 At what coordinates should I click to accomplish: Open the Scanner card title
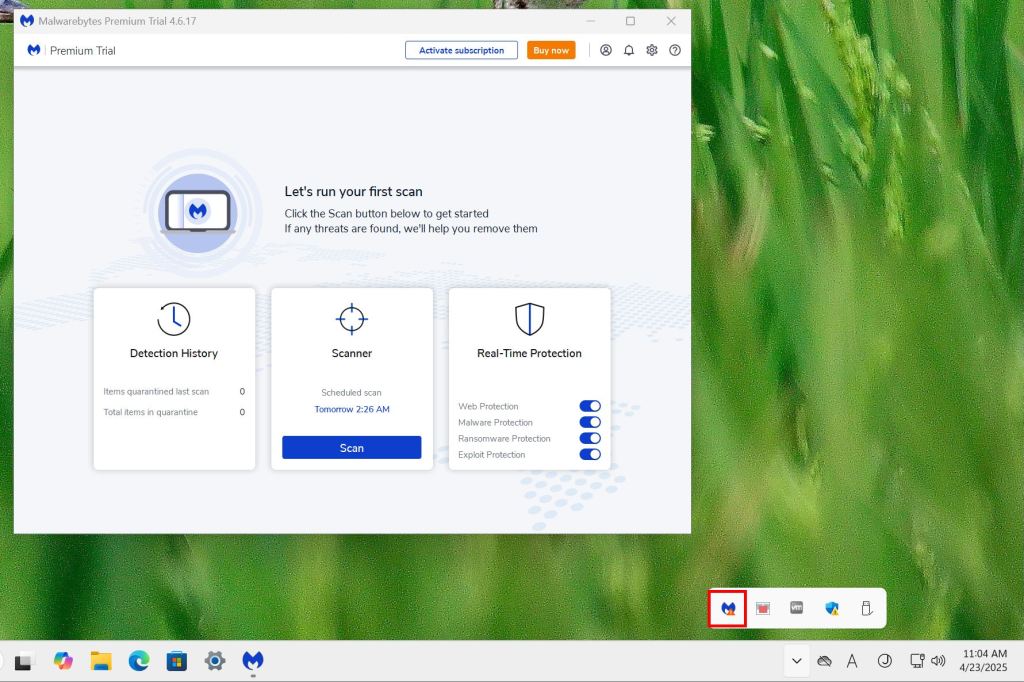point(351,353)
